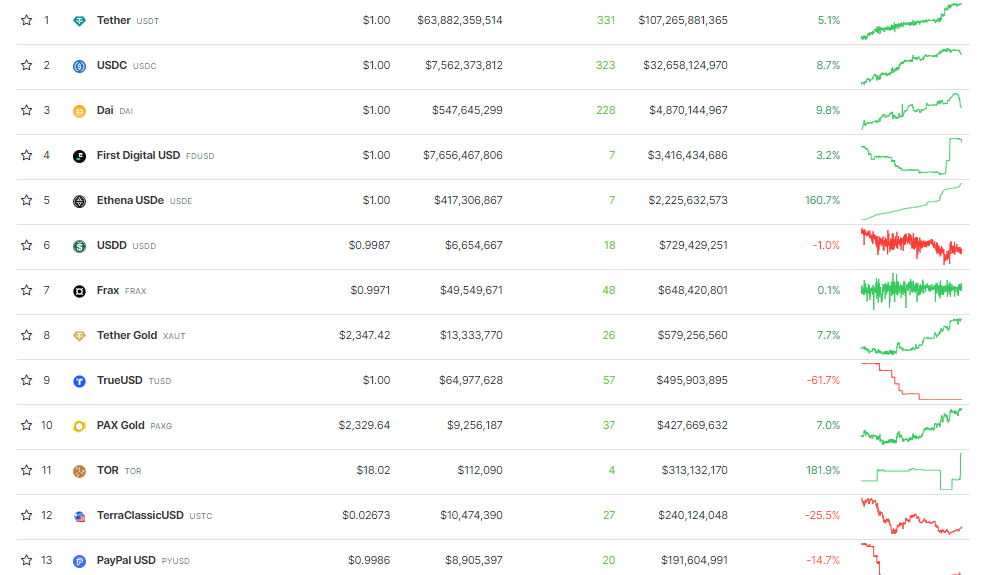Toggle favorite star for Tether

26,20
